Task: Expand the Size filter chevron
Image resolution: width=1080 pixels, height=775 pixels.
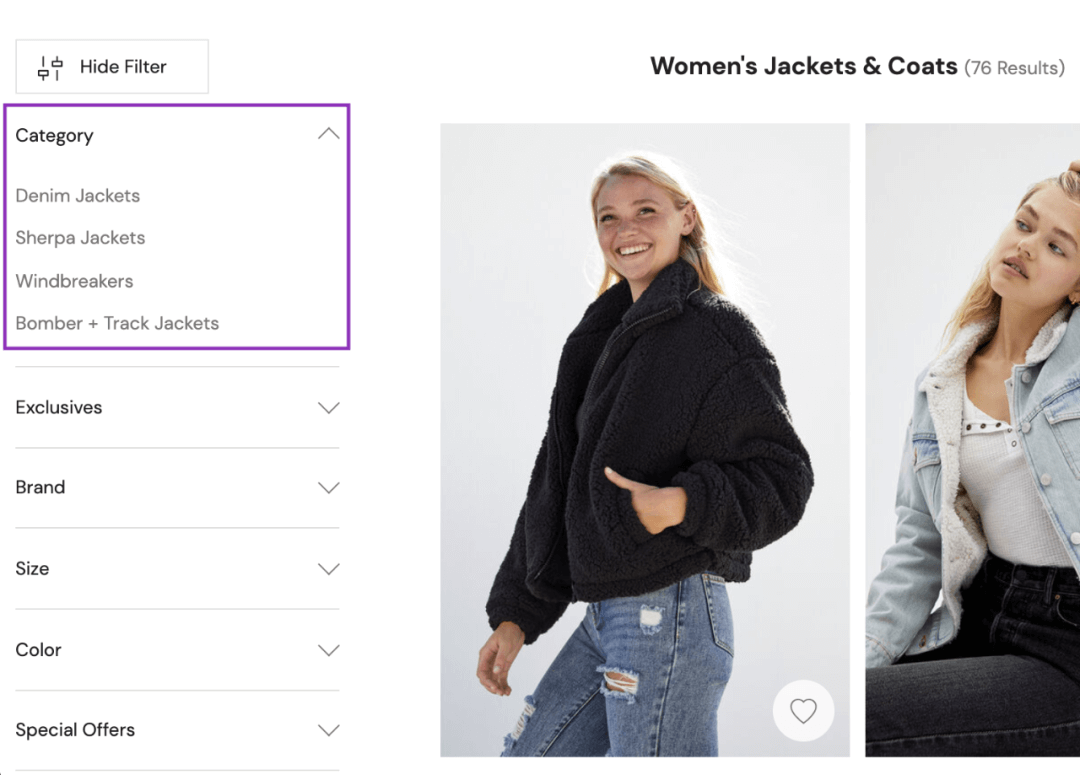Action: coord(328,569)
